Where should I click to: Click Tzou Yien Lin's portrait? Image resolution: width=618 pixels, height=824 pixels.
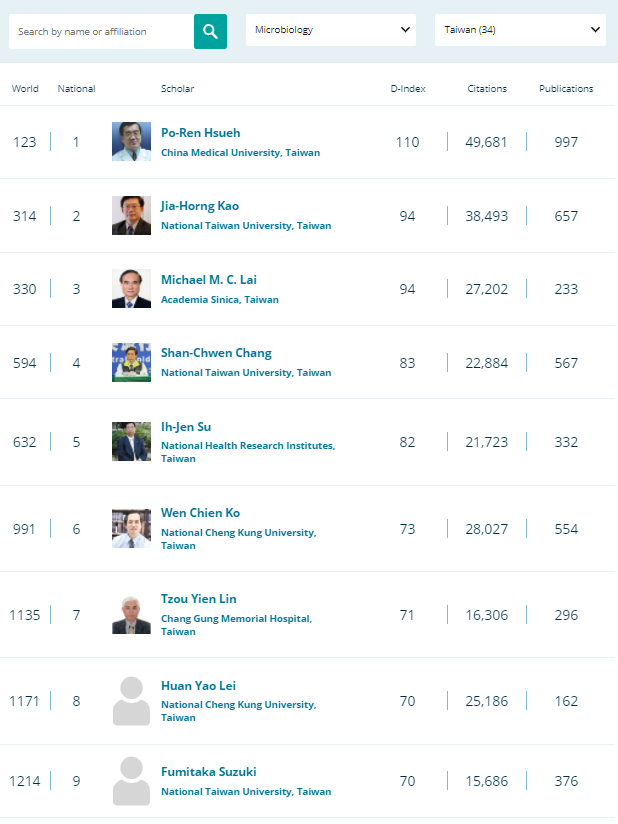point(131,615)
